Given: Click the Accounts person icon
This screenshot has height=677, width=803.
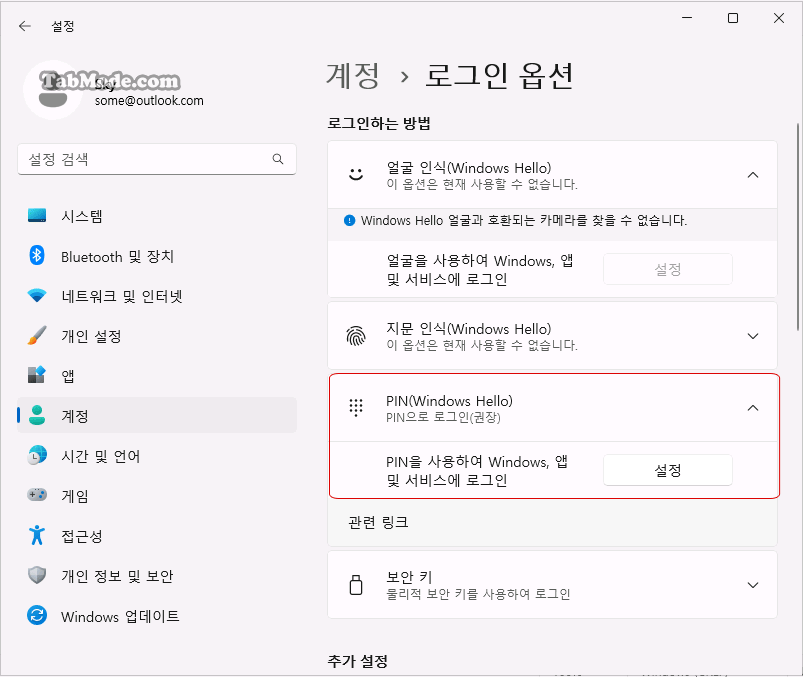Looking at the screenshot, I should [x=37, y=415].
